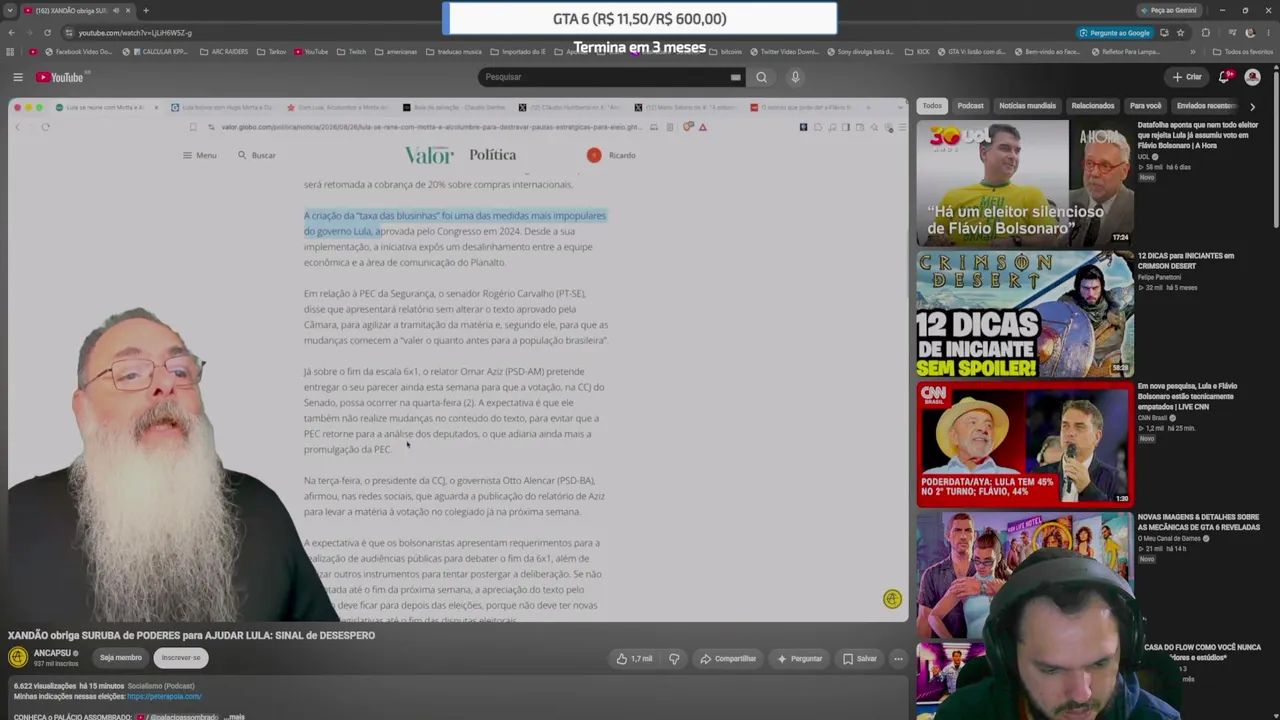This screenshot has height=720, width=1280.
Task: Open the "Twitch" bookmark folder
Action: [351, 52]
